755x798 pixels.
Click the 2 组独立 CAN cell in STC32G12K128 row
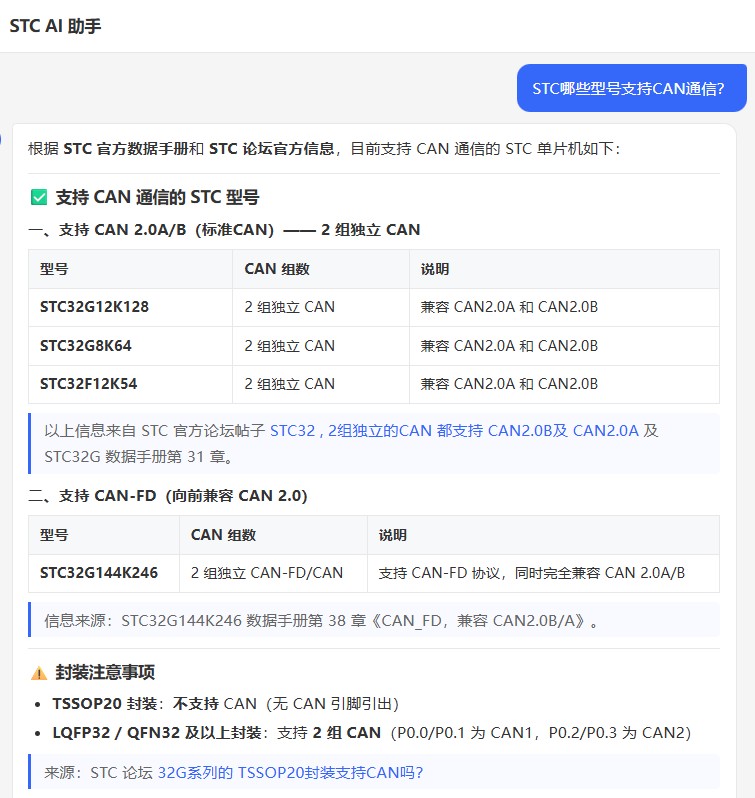click(321, 307)
